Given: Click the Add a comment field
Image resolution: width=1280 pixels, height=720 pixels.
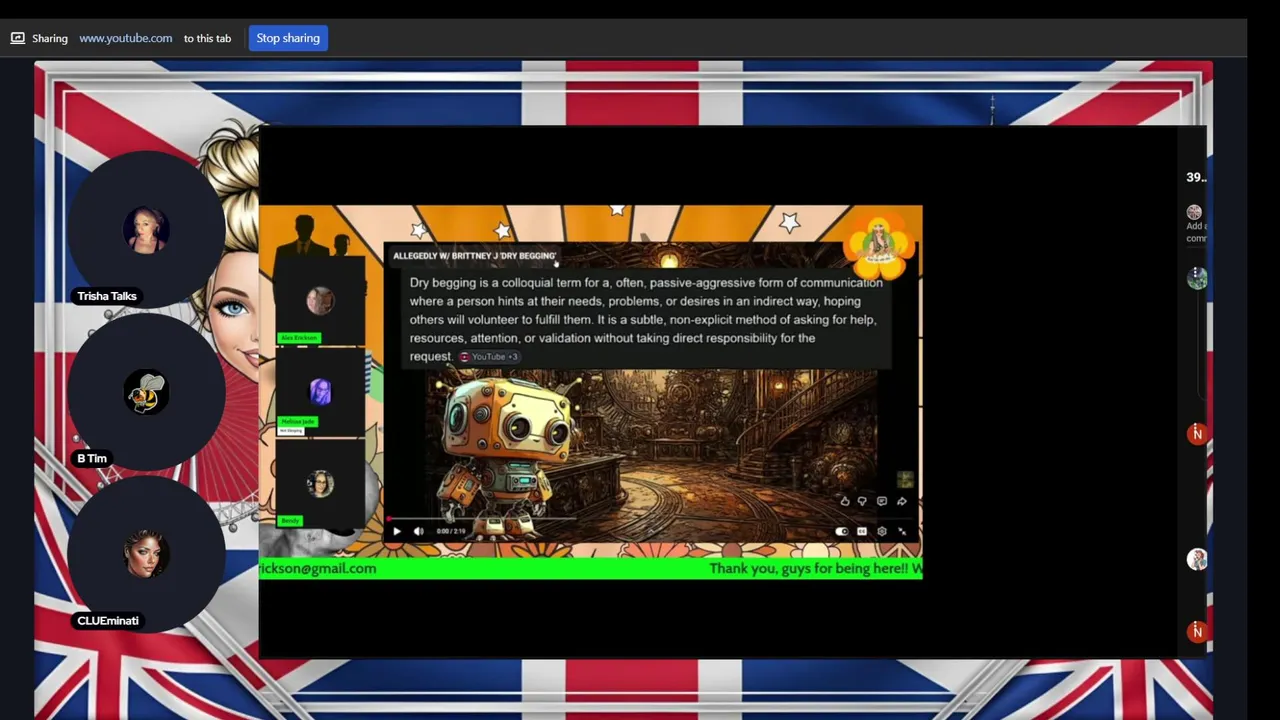Looking at the screenshot, I should click(x=1196, y=232).
